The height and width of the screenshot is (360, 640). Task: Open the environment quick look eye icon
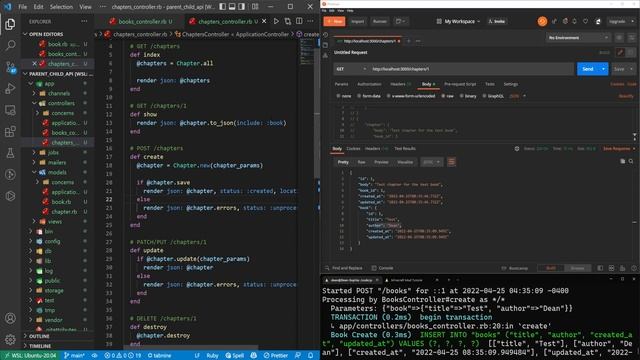tap(619, 38)
